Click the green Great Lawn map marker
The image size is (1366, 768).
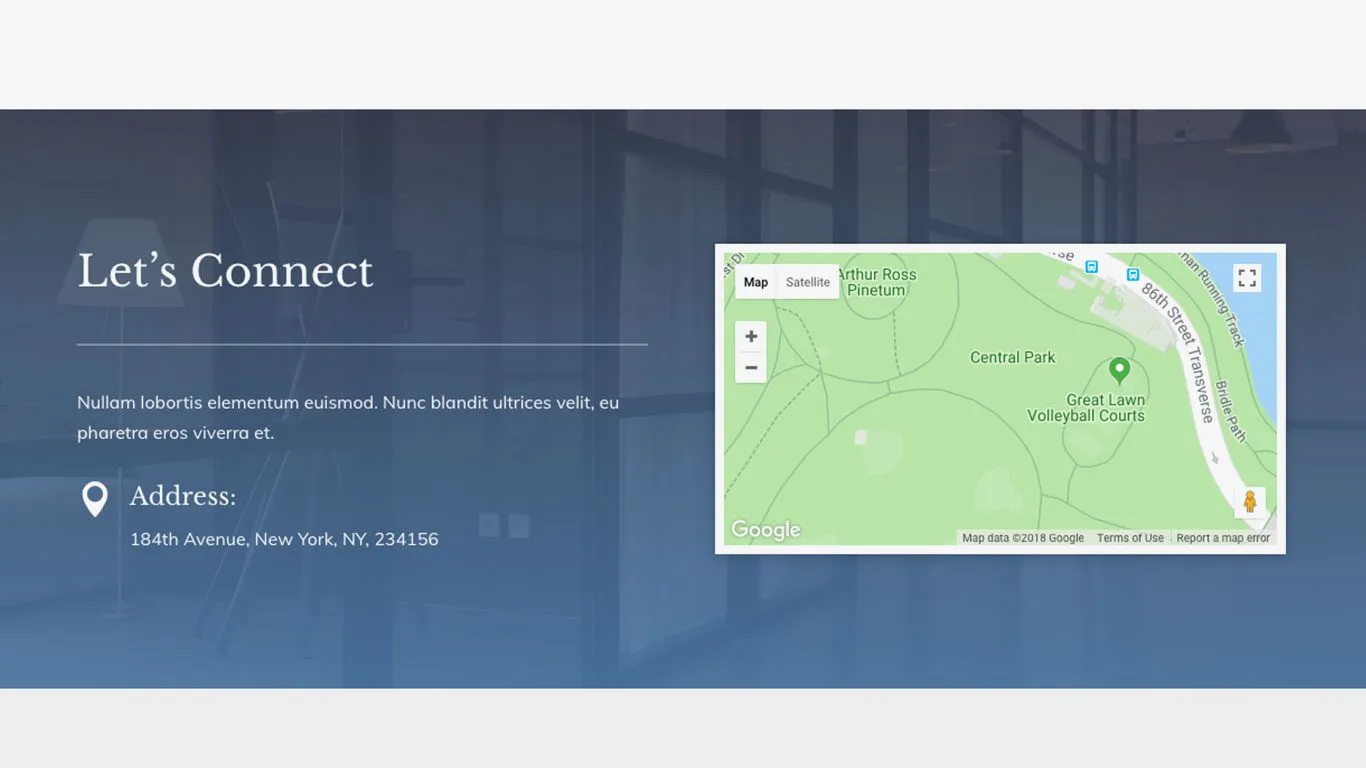coord(1119,370)
